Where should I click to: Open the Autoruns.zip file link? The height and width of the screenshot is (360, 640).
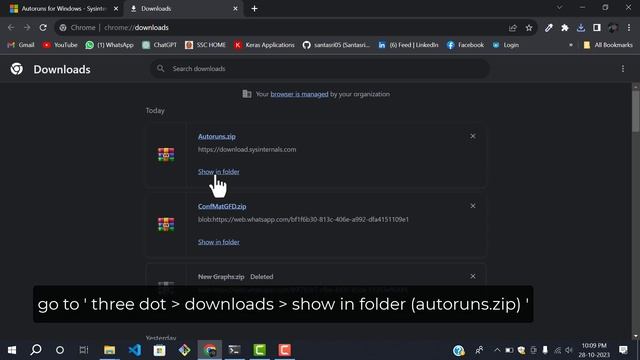point(217,137)
